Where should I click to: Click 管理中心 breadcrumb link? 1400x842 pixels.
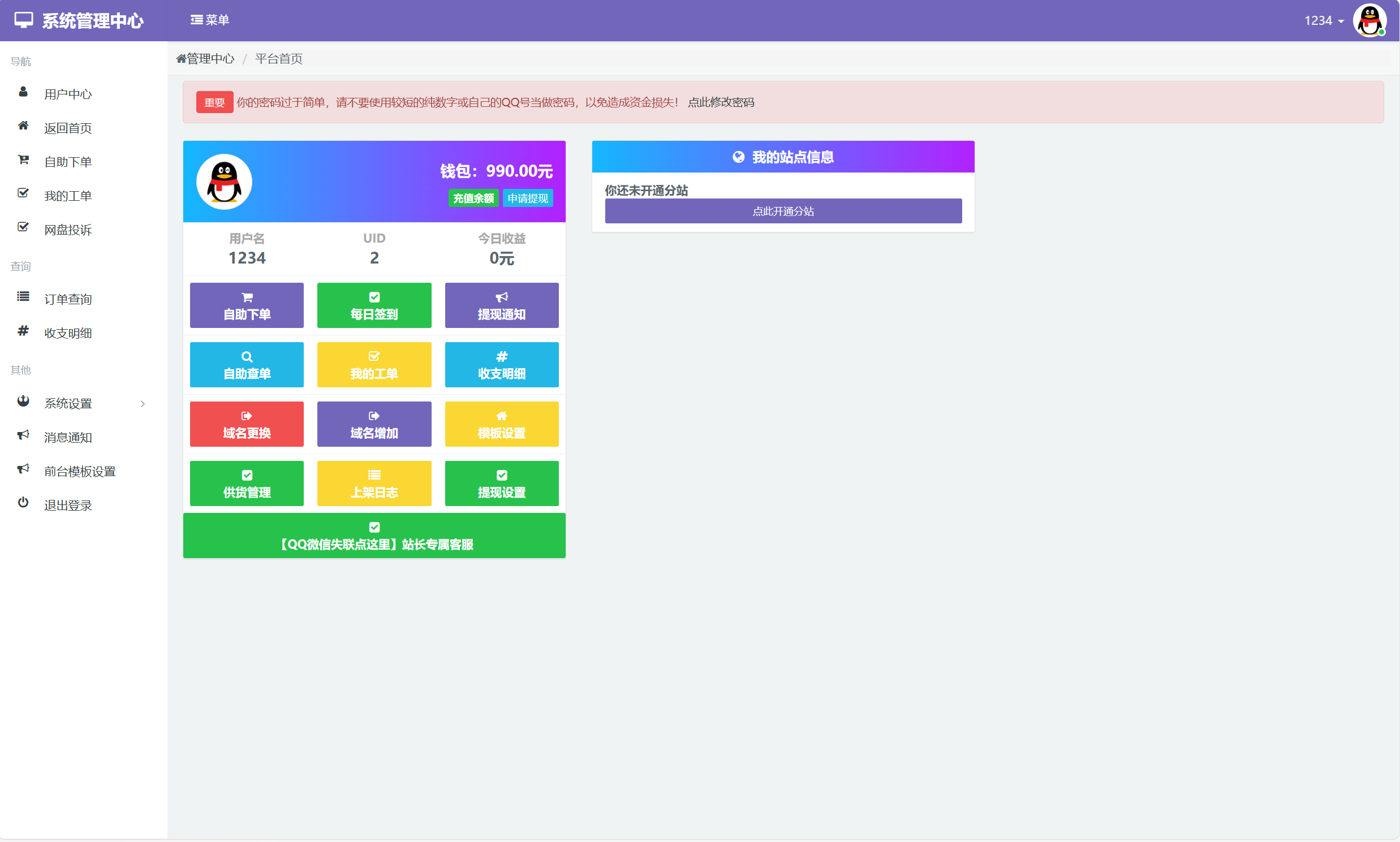click(209, 58)
